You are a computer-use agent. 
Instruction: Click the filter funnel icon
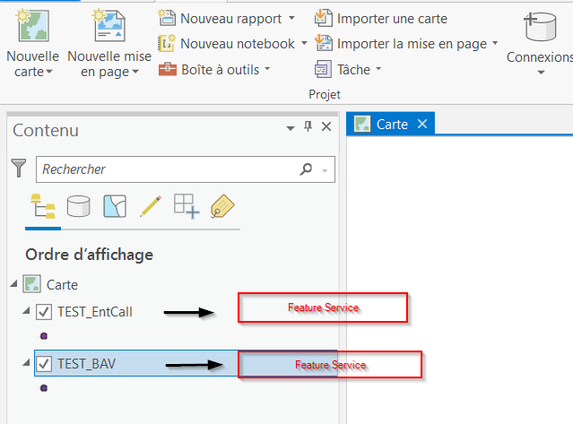pyautogui.click(x=19, y=168)
